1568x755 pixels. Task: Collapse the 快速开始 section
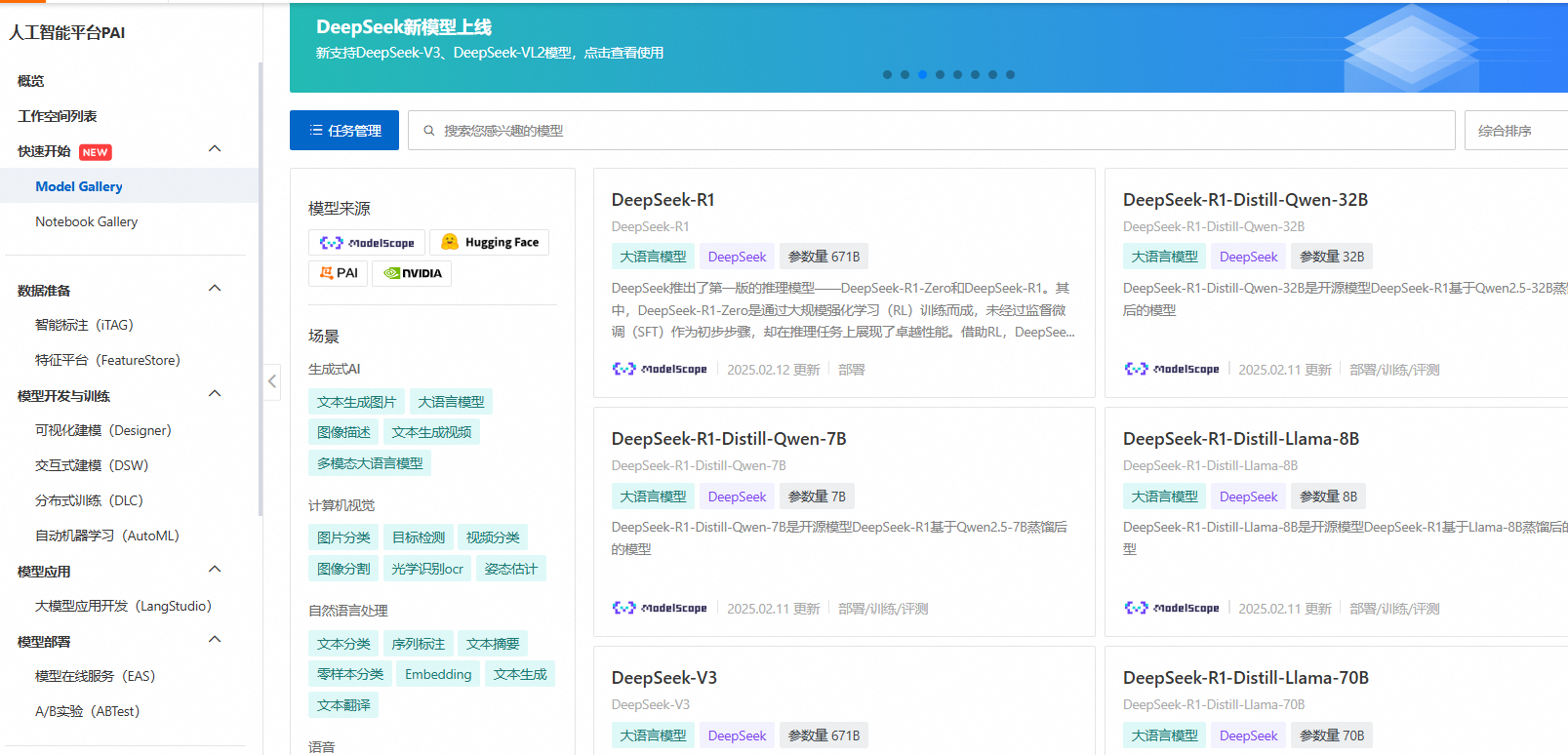[x=215, y=149]
